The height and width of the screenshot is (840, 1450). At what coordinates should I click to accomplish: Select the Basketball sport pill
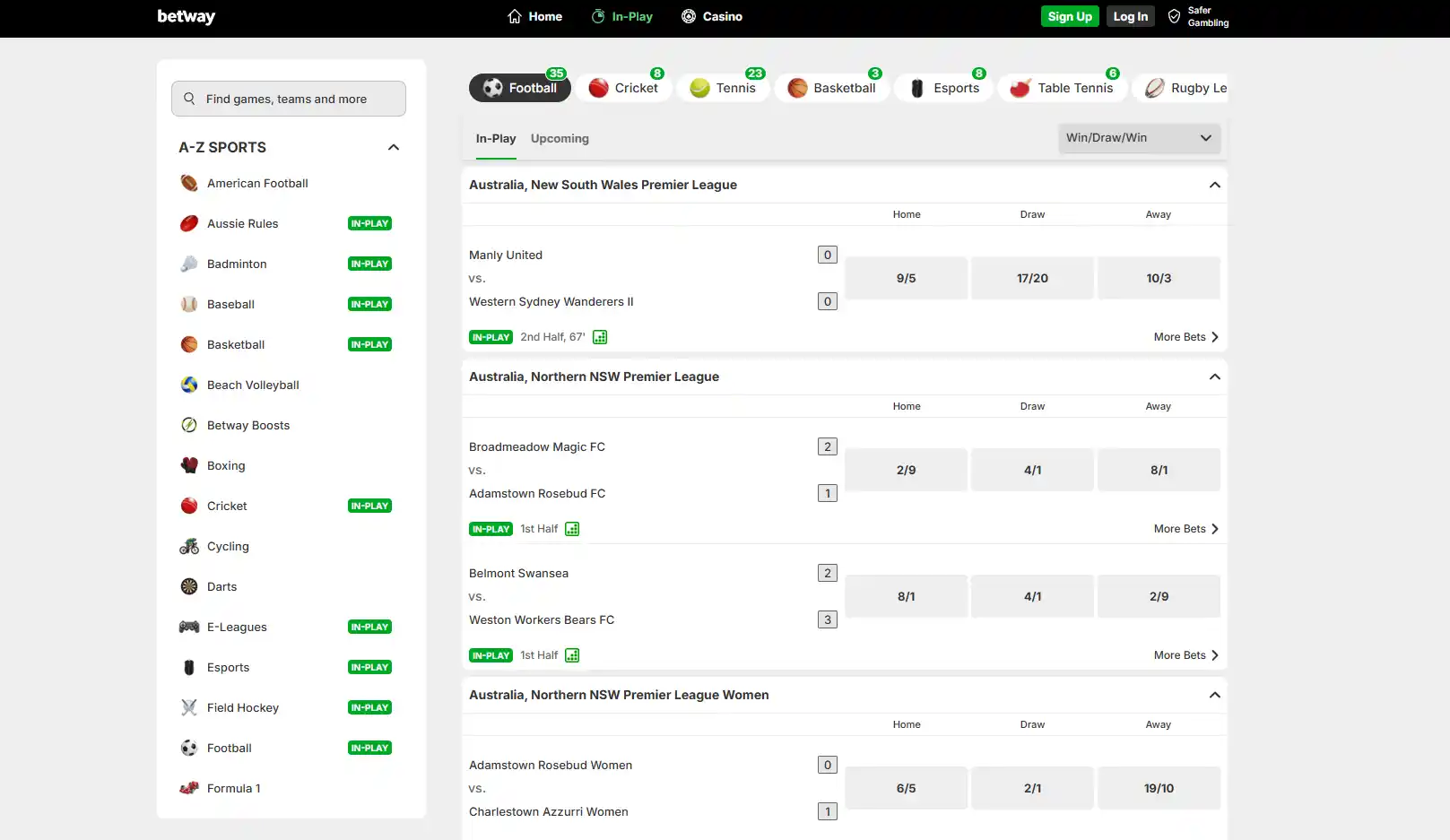(x=832, y=88)
